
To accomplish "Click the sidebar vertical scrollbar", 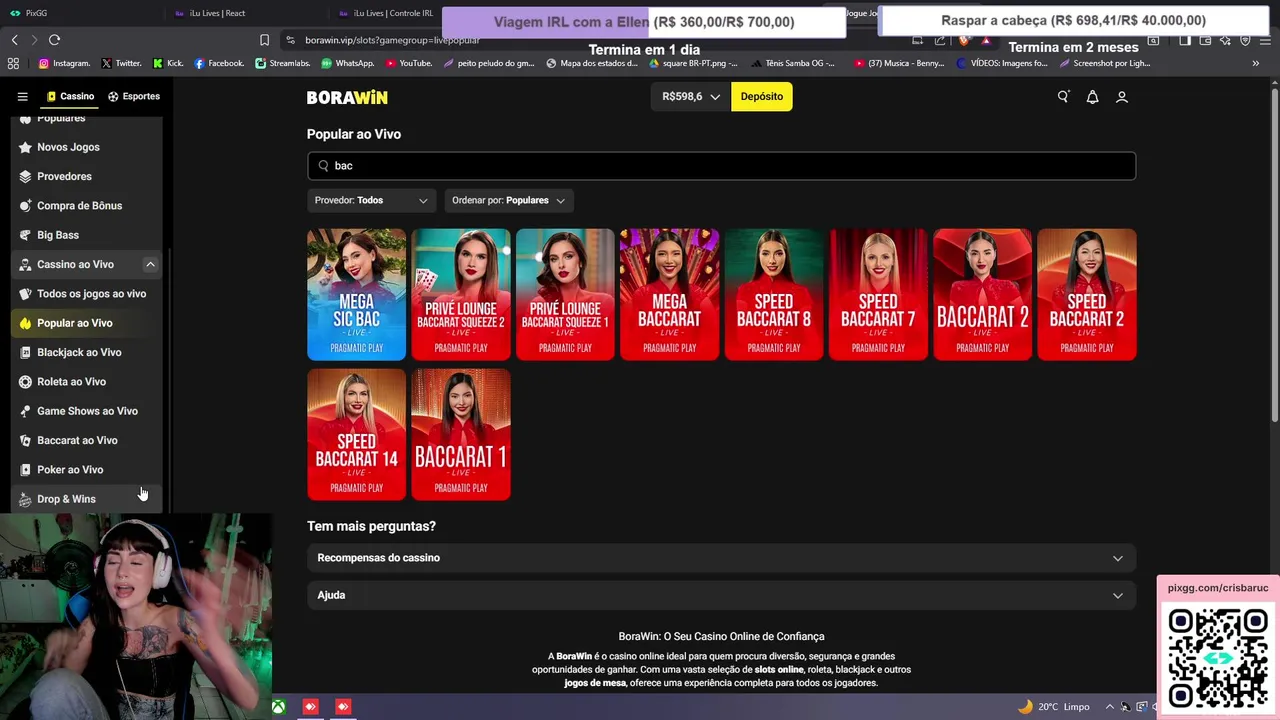I will 171,380.
